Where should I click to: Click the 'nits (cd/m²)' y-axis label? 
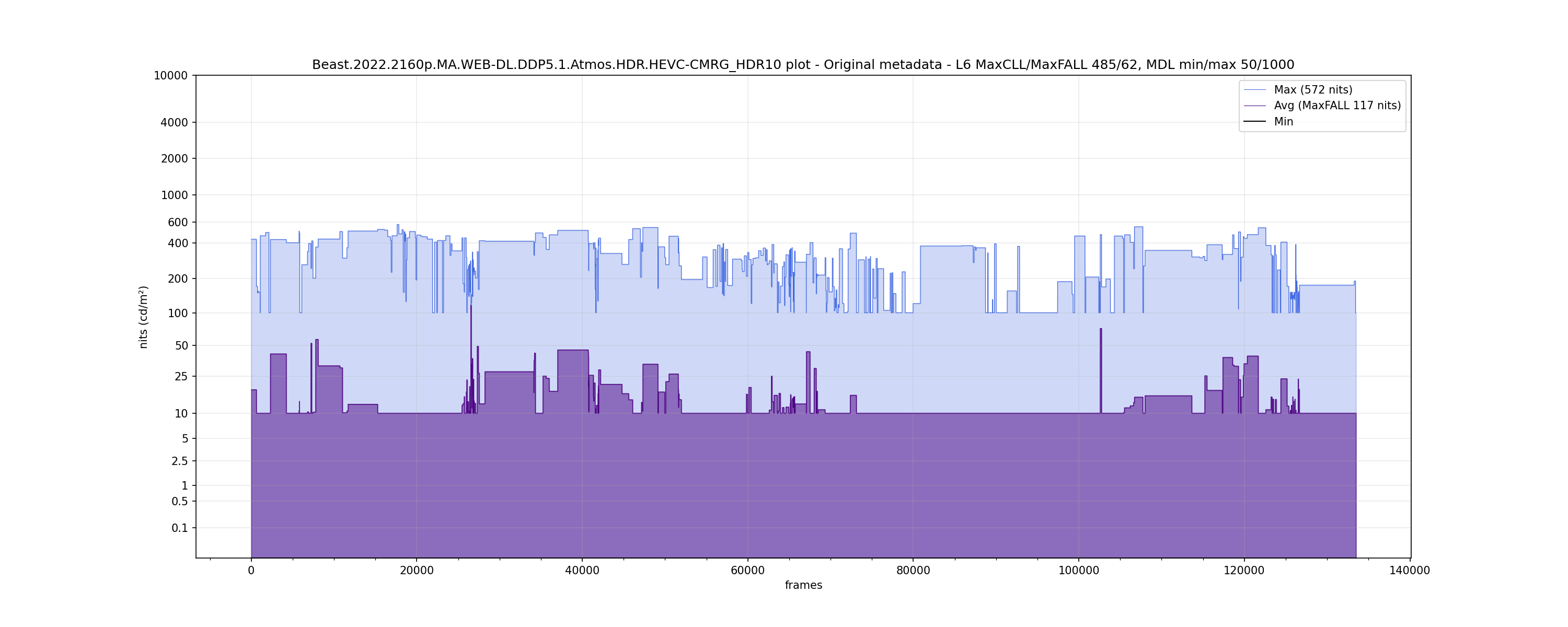144,317
